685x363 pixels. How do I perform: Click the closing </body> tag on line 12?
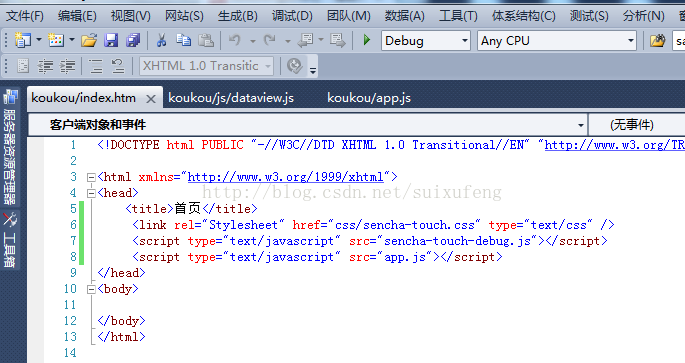click(121, 321)
